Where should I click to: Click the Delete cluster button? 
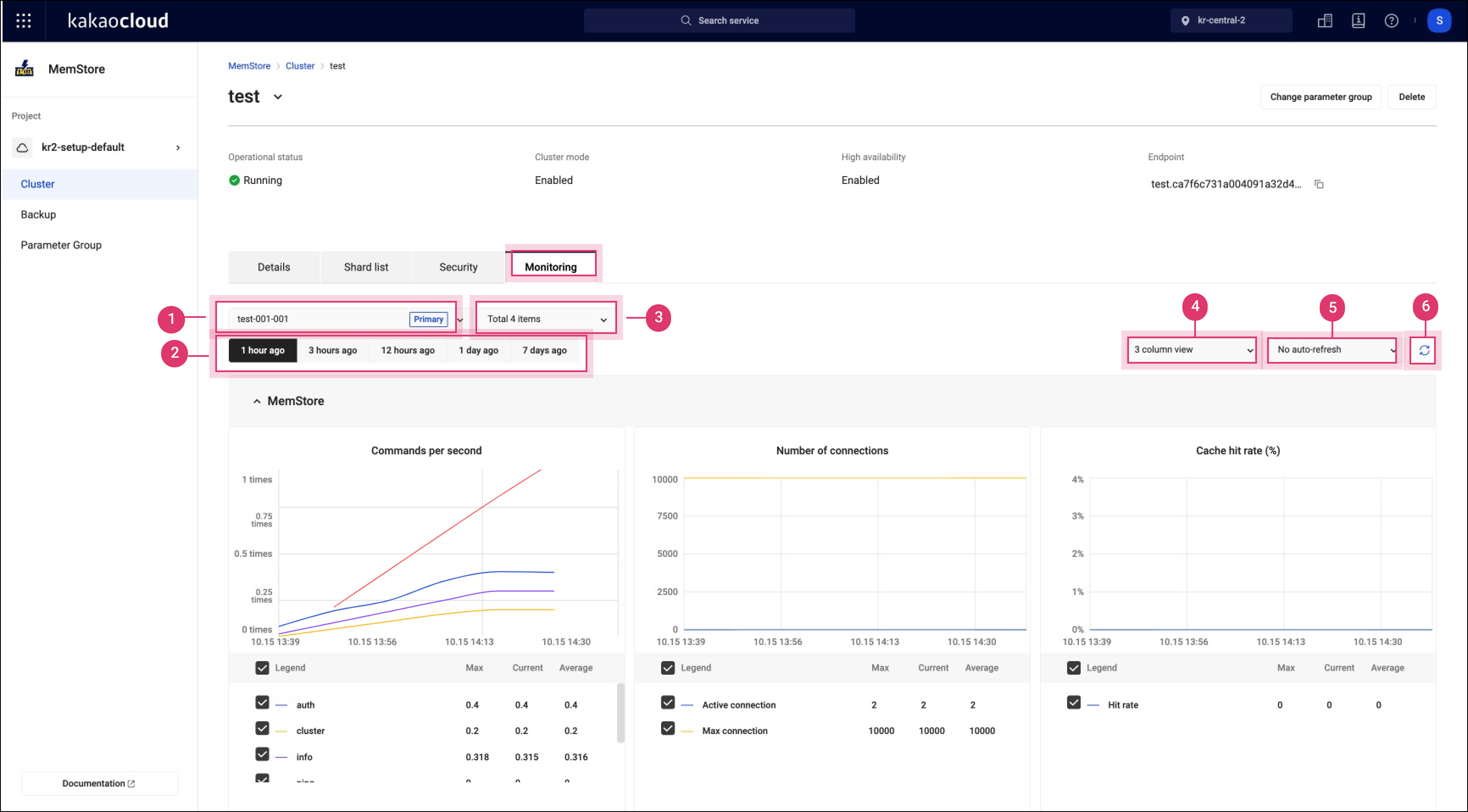click(x=1412, y=97)
